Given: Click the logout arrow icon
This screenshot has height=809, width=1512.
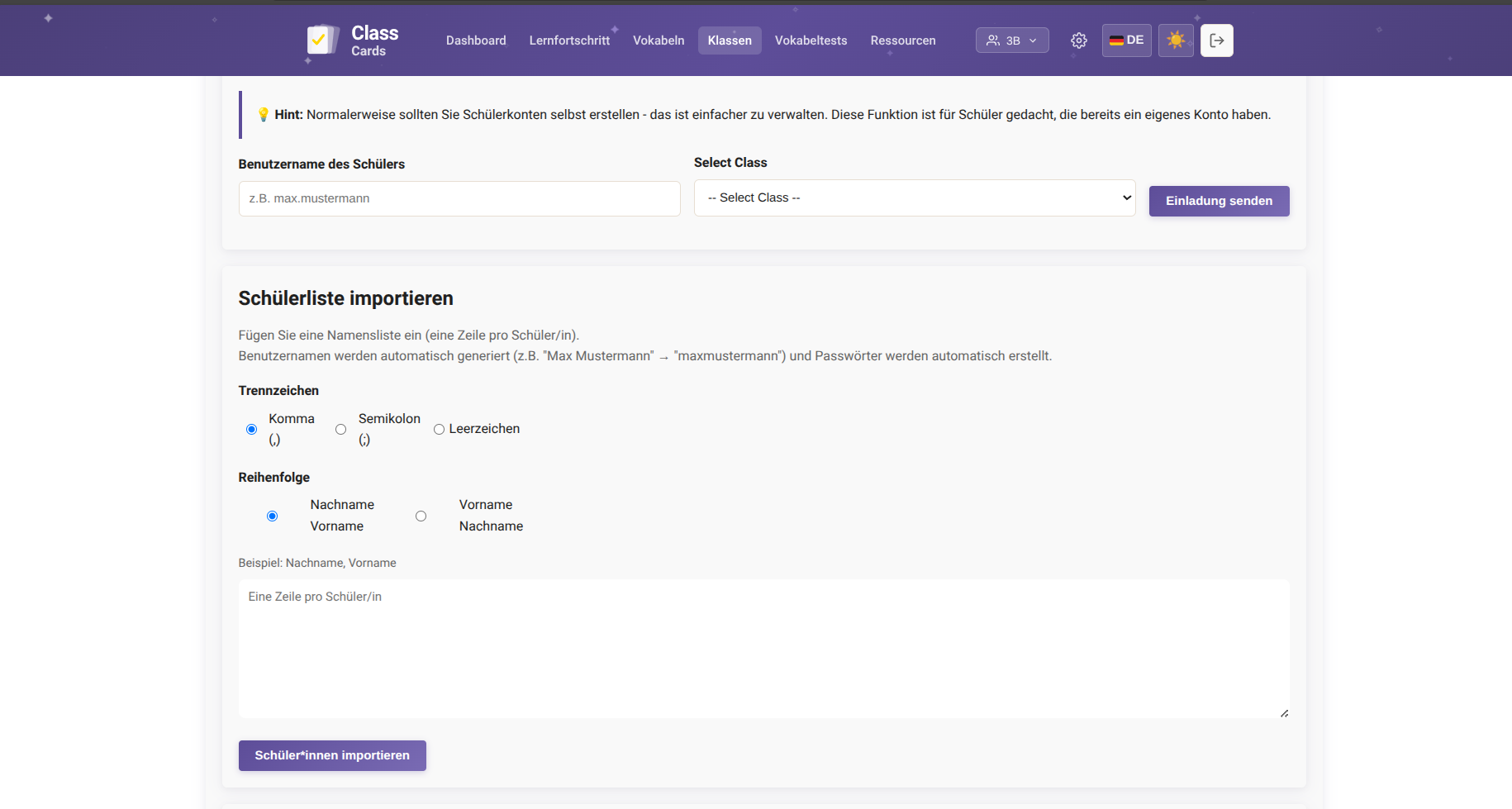Looking at the screenshot, I should (1216, 40).
